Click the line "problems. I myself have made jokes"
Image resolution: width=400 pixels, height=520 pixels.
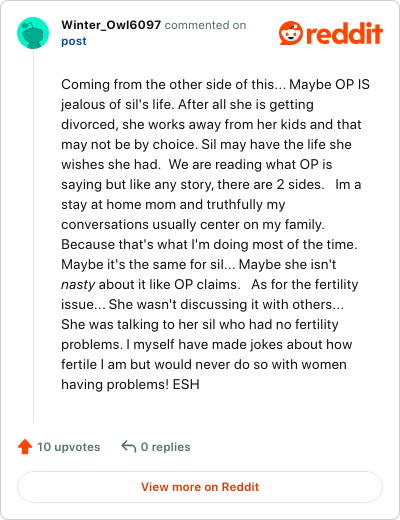[207, 345]
